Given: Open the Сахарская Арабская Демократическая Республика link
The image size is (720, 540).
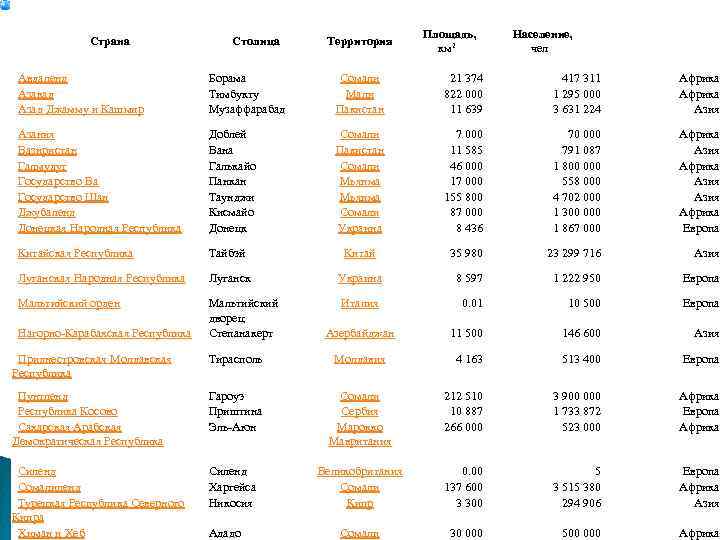Looking at the screenshot, I should point(88,434).
